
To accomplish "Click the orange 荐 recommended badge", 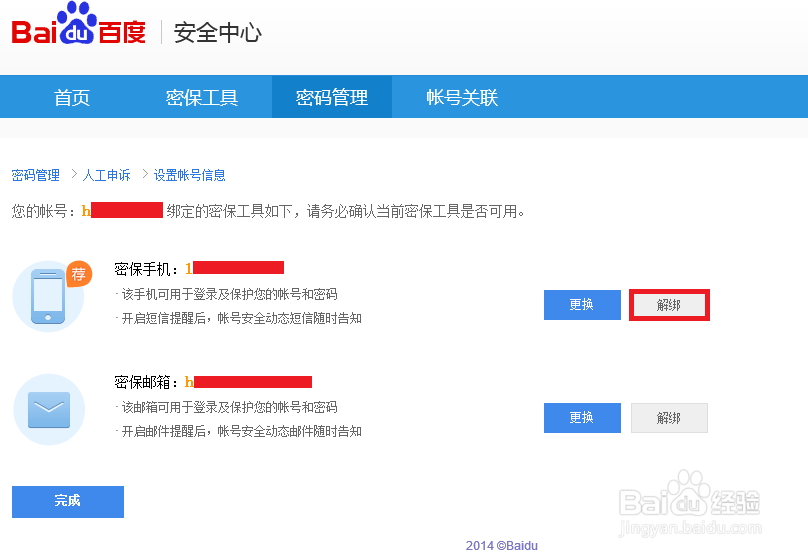I will 79,274.
